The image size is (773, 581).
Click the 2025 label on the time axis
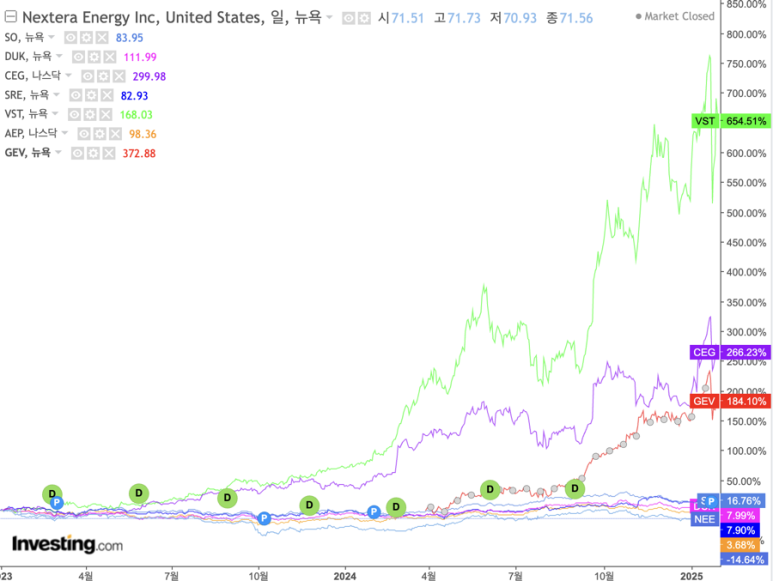coord(691,576)
